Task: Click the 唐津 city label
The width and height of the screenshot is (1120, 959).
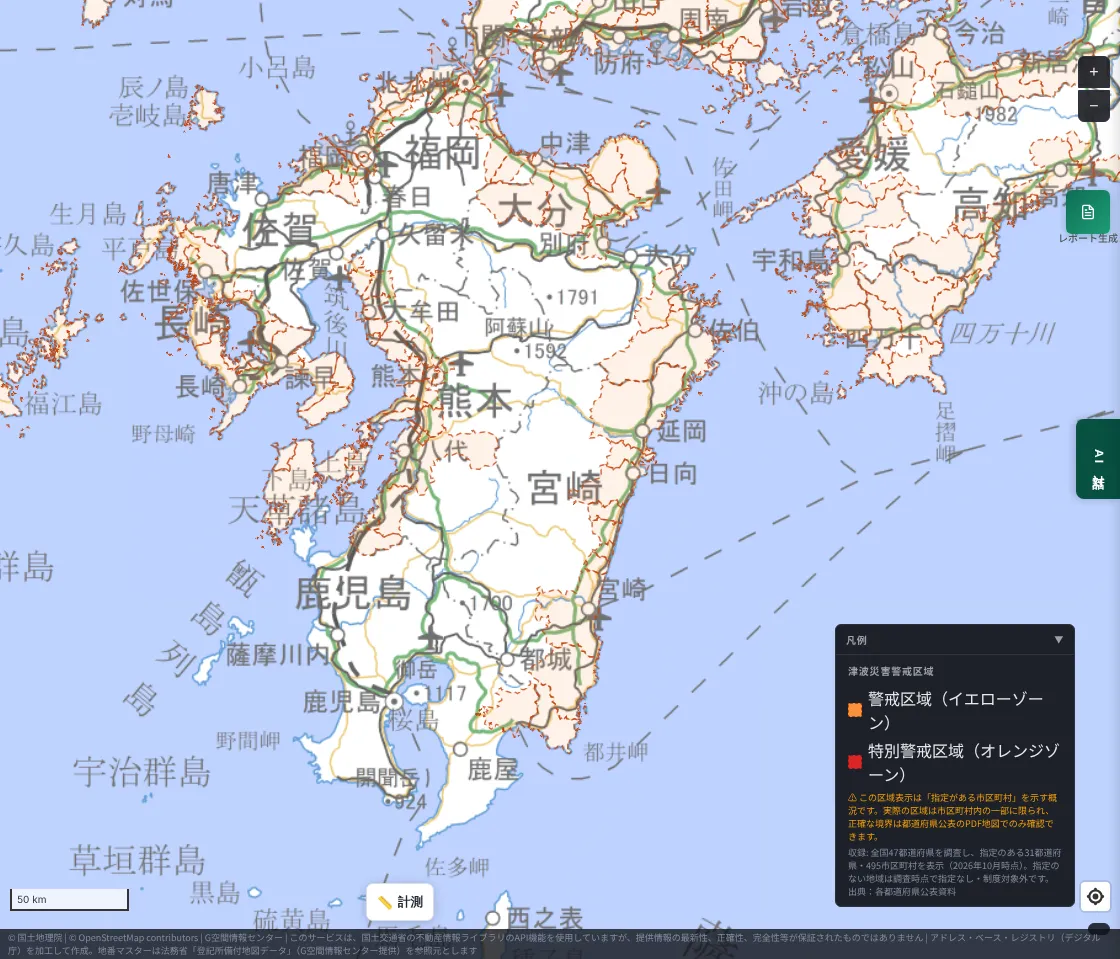Action: 233,184
